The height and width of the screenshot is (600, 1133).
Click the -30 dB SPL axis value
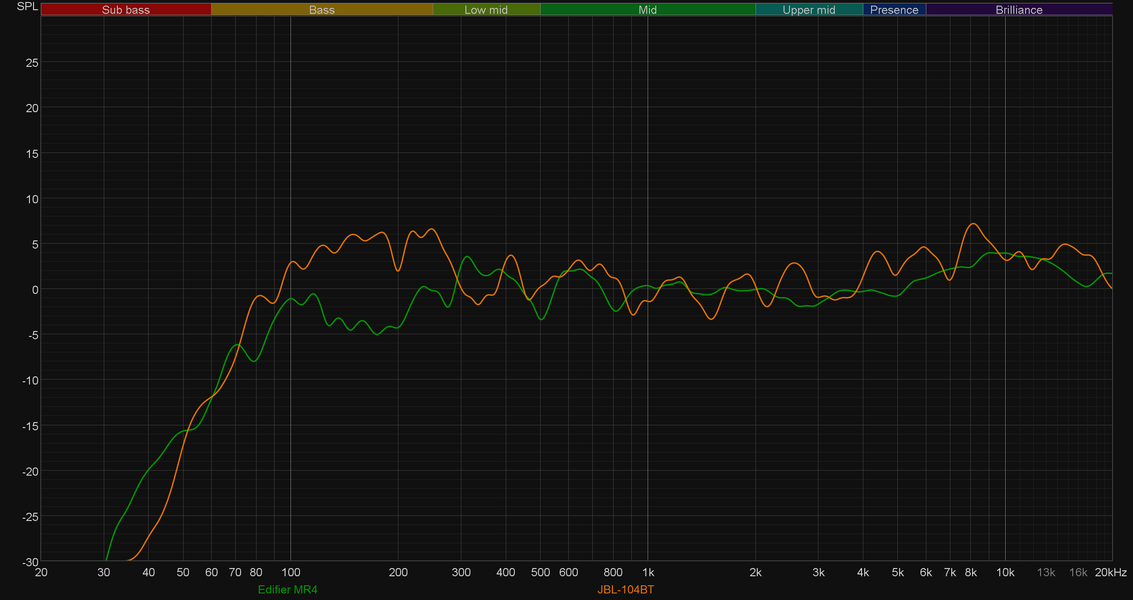point(30,562)
